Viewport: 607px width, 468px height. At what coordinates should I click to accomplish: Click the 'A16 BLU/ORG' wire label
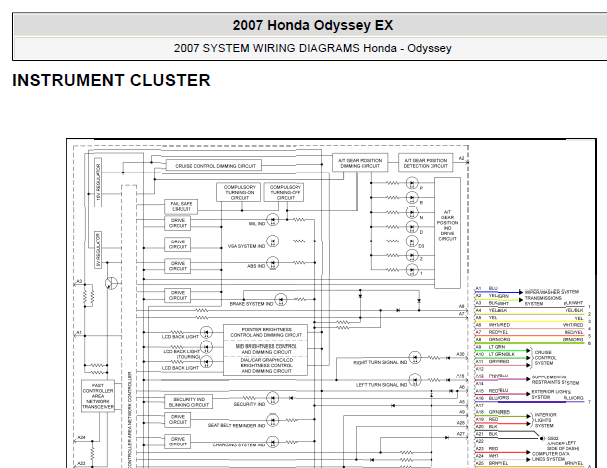pos(492,398)
